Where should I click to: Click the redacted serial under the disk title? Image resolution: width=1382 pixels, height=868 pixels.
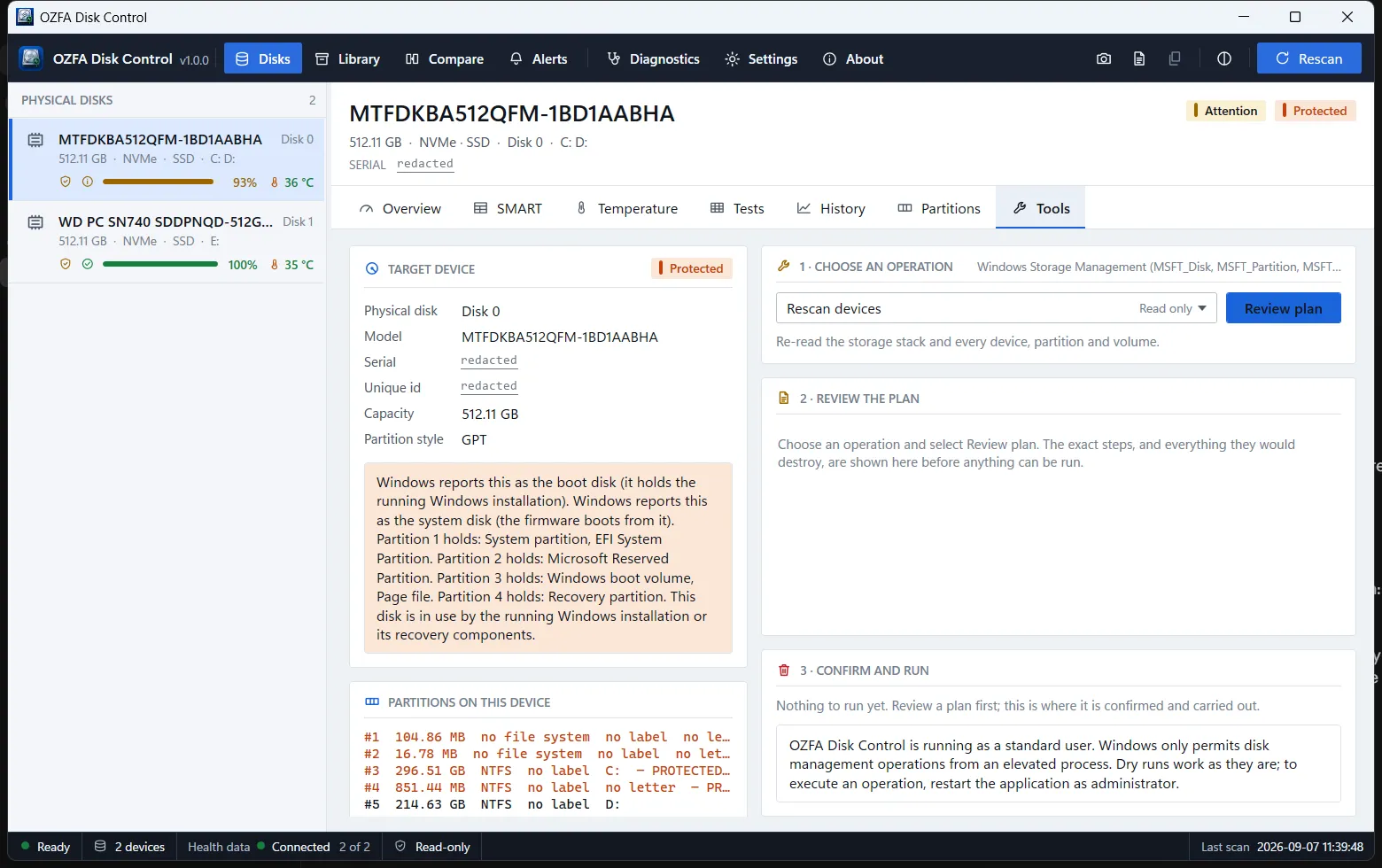tap(425, 164)
